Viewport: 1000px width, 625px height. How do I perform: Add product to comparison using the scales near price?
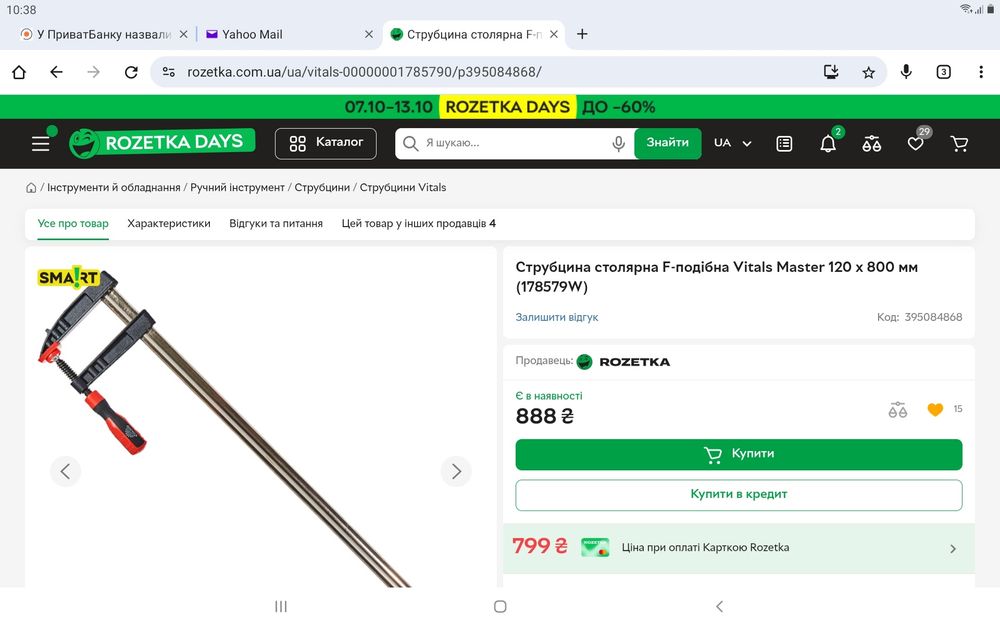[897, 410]
